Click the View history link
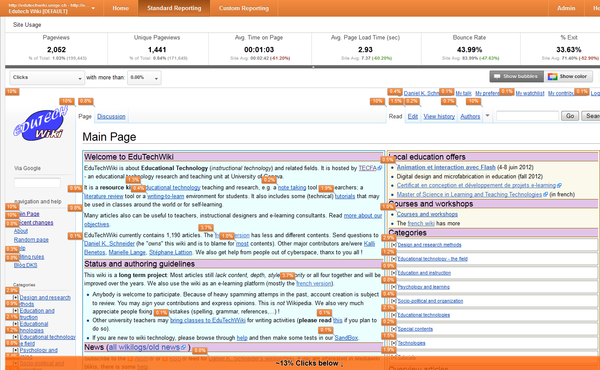600x370 pixels. pyautogui.click(x=439, y=116)
